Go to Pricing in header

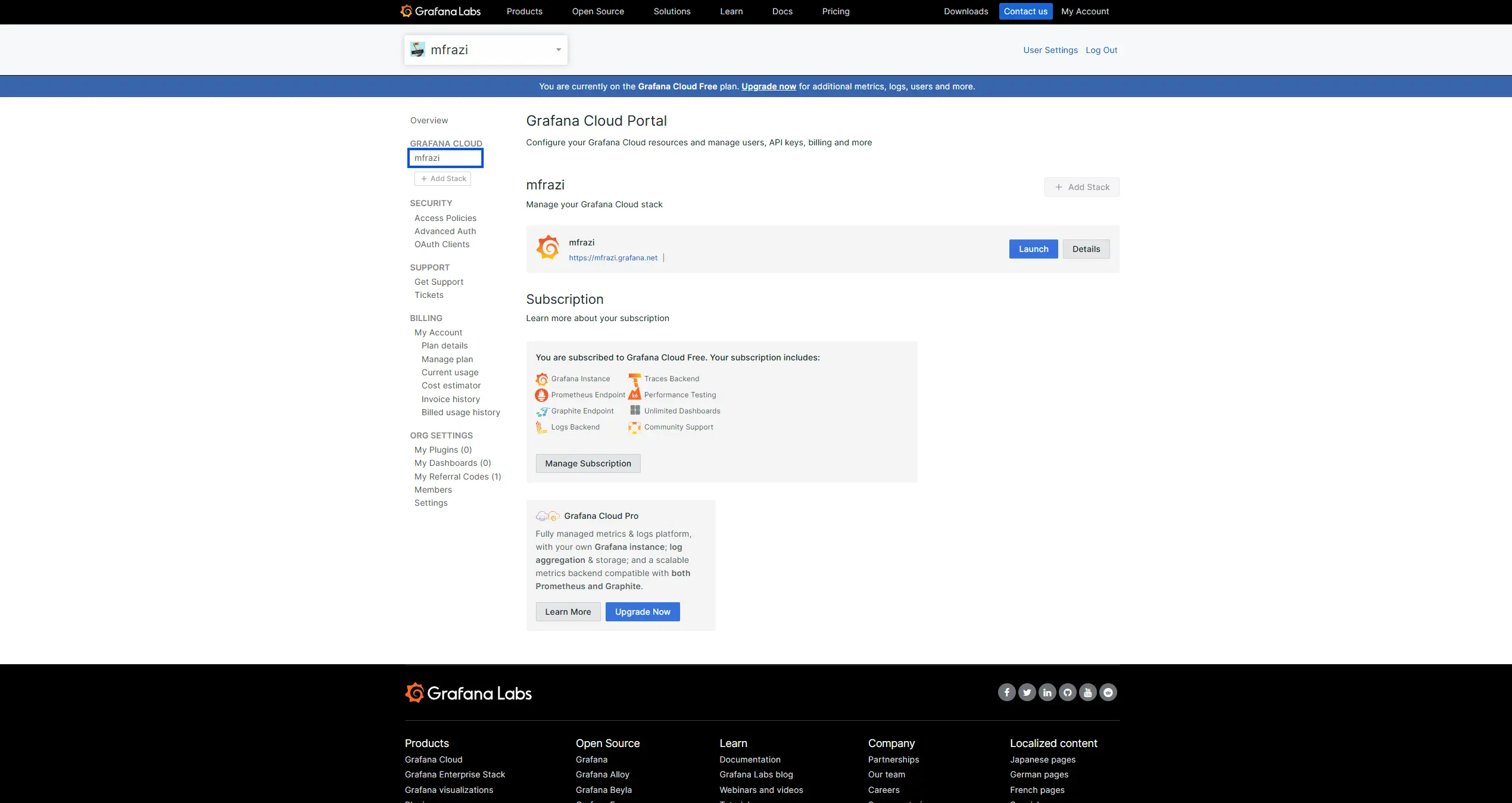tap(836, 11)
